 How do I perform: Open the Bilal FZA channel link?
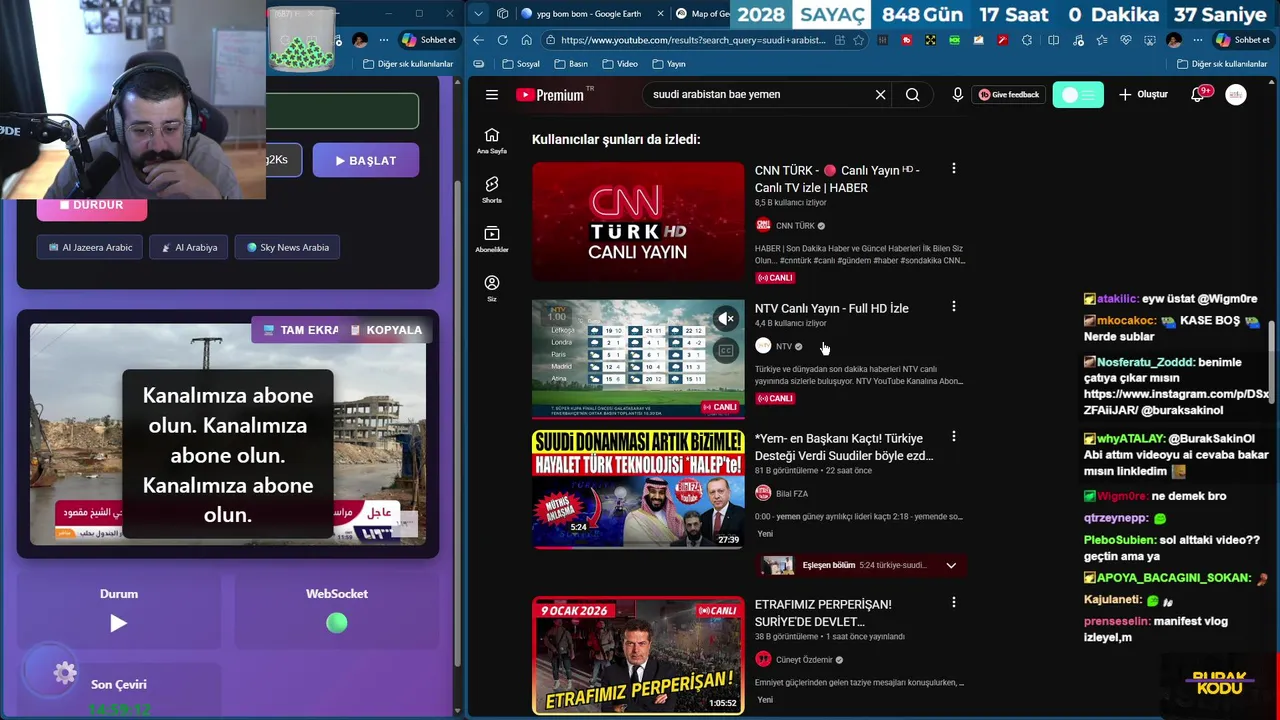791,494
